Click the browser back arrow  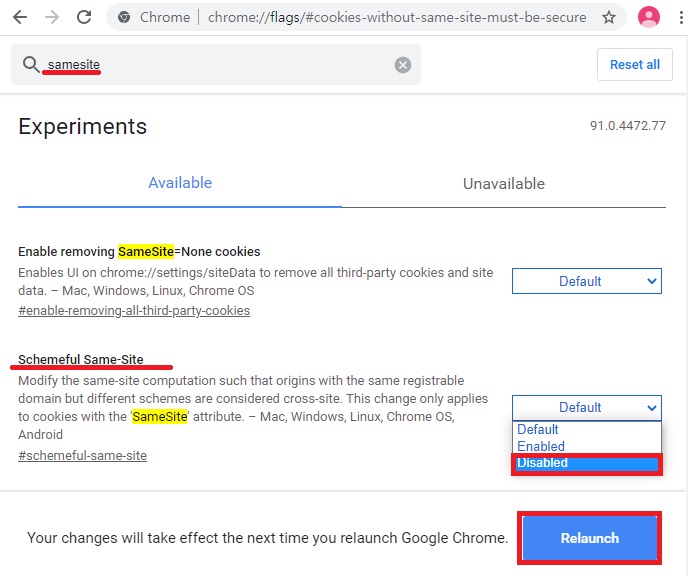(x=20, y=17)
